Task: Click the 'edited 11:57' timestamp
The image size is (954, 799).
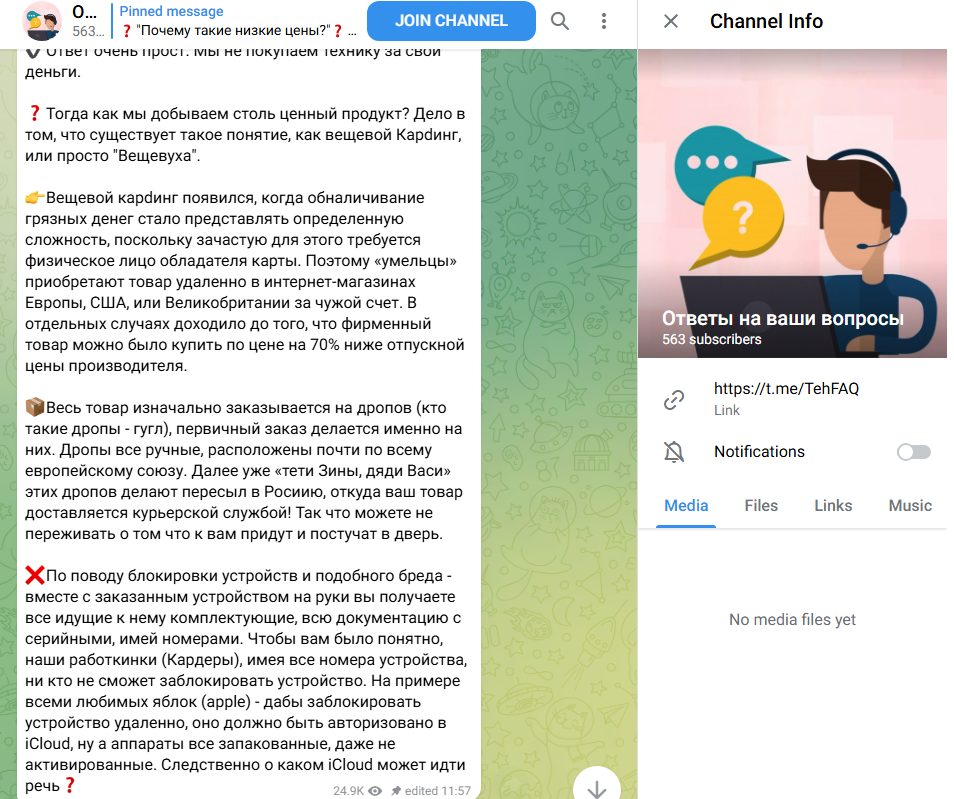Action: coord(437,790)
